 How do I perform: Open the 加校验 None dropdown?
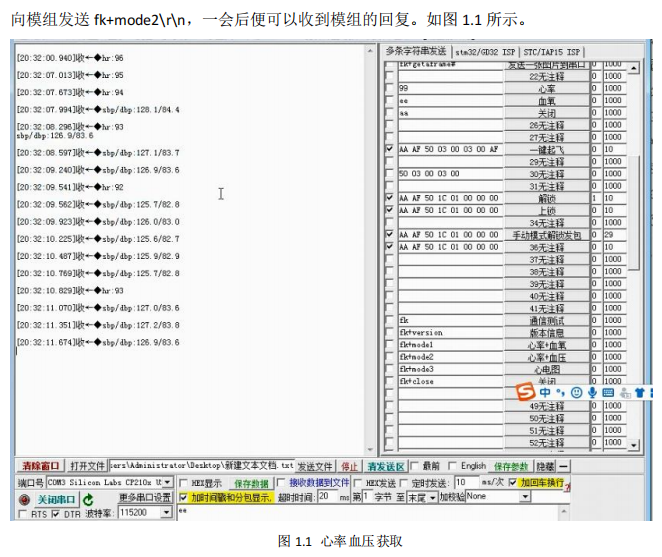[x=525, y=497]
